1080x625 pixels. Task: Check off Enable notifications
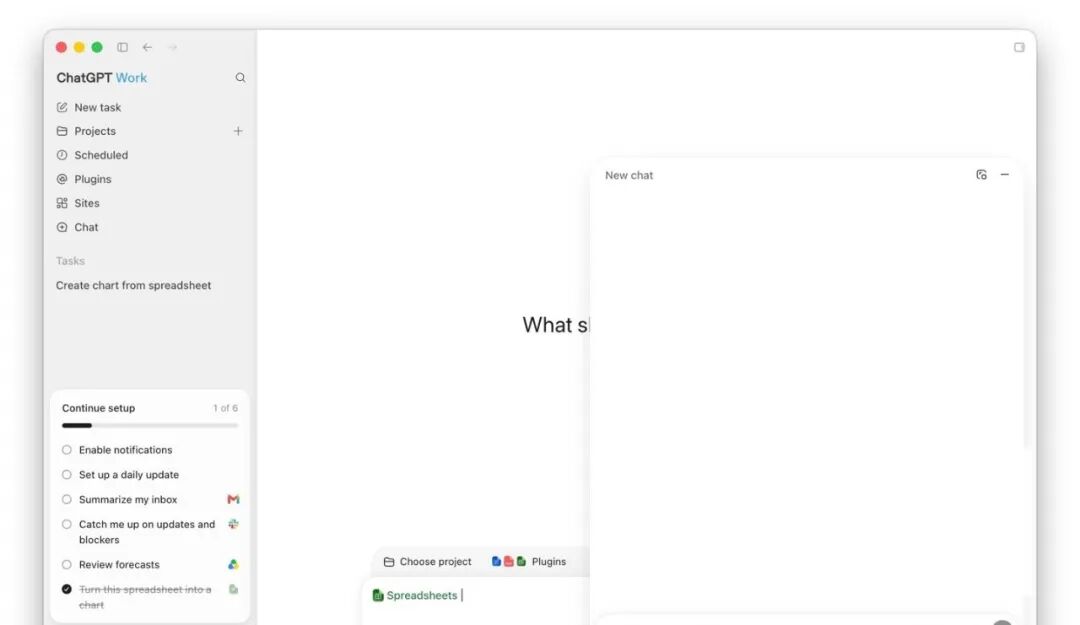(67, 450)
